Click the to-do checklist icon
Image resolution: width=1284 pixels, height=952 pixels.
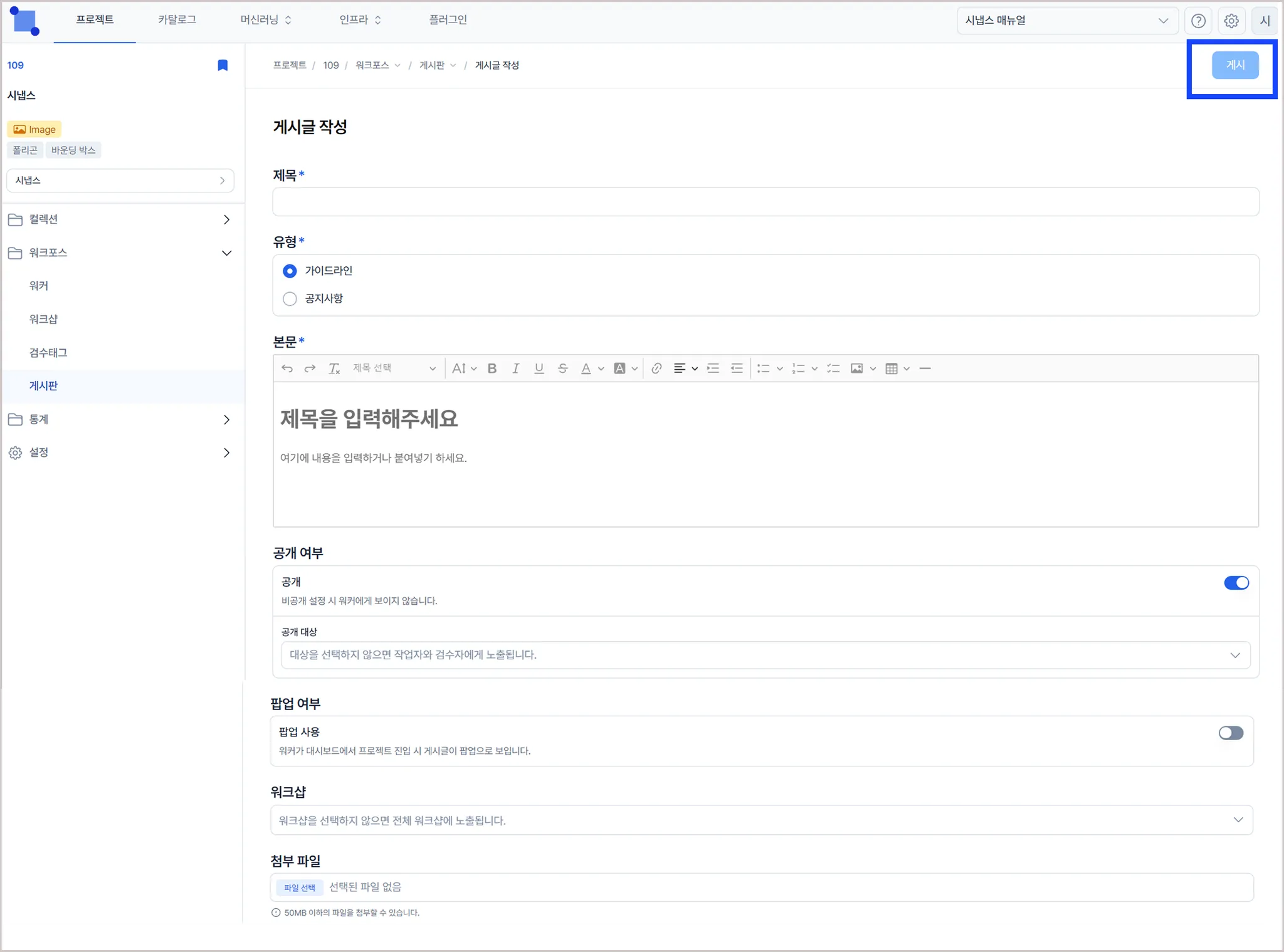(833, 369)
